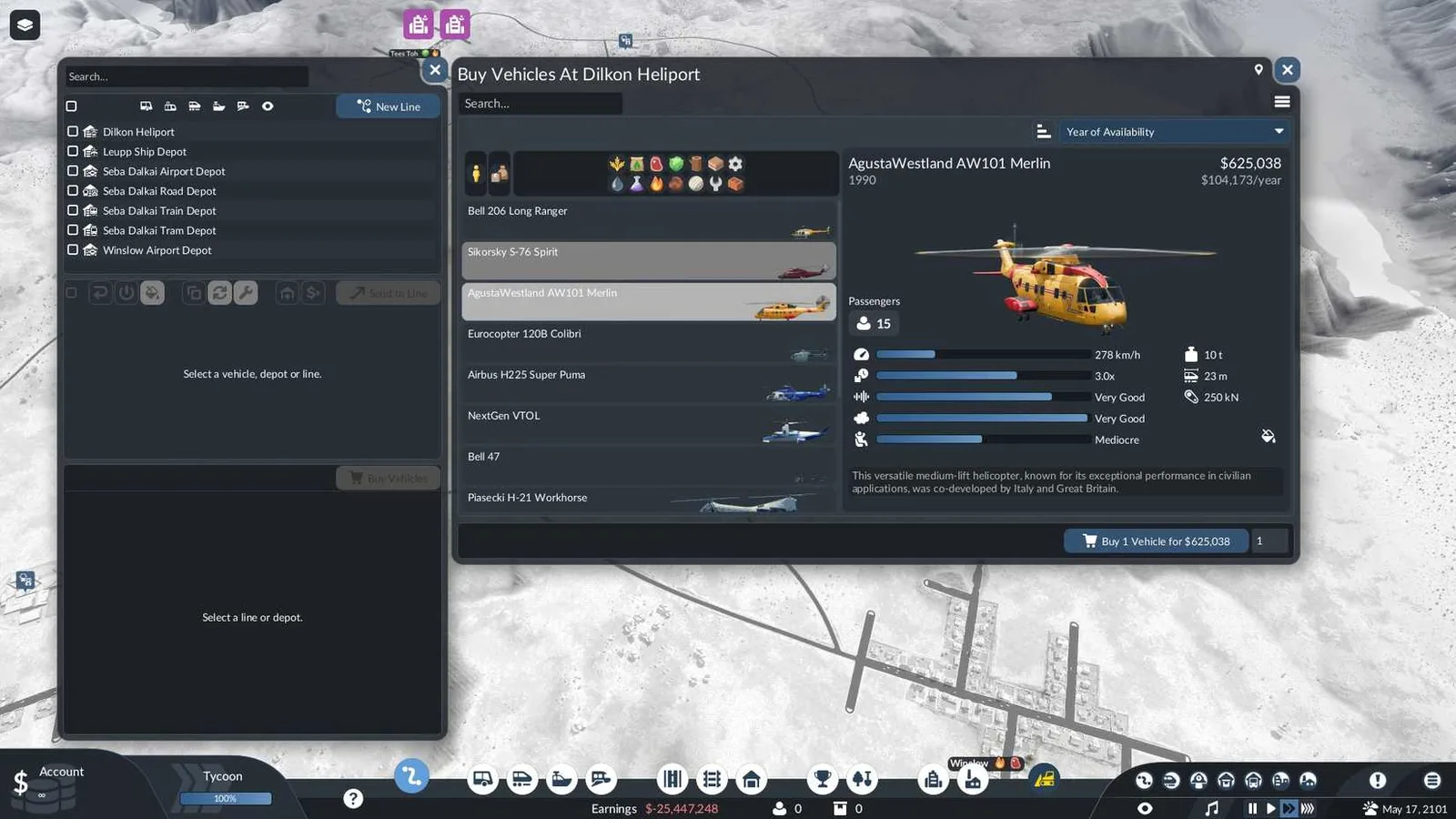
Task: Click the help question mark icon
Action: tap(353, 799)
